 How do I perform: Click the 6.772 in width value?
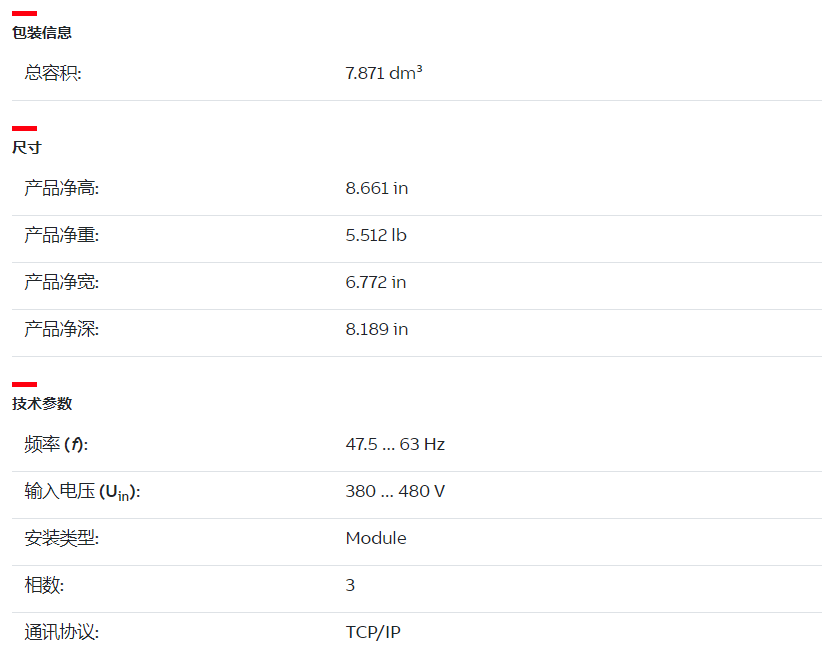[x=376, y=282]
